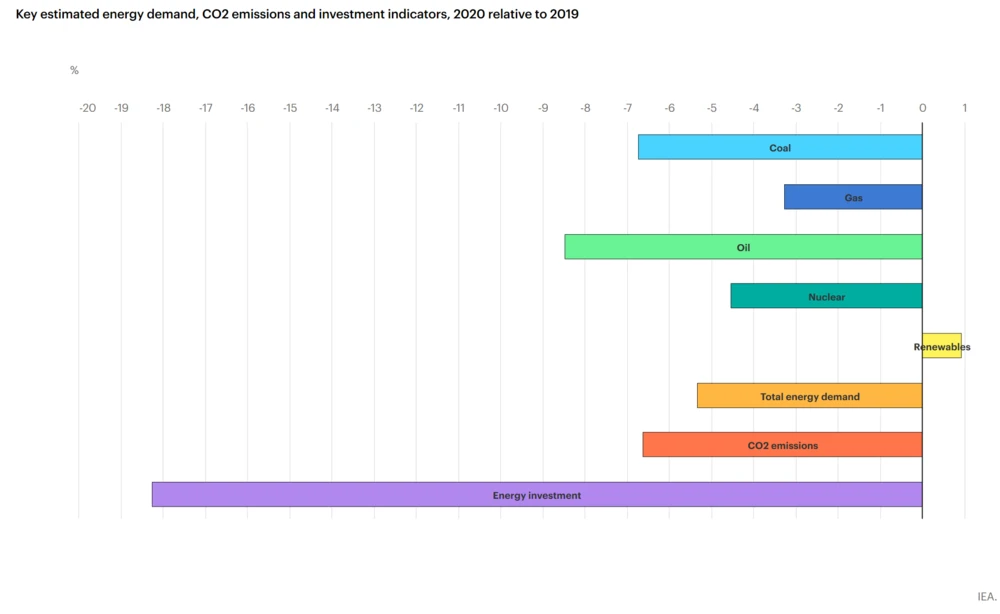Select the 0 axis tick label
1000x614 pixels.
922,108
